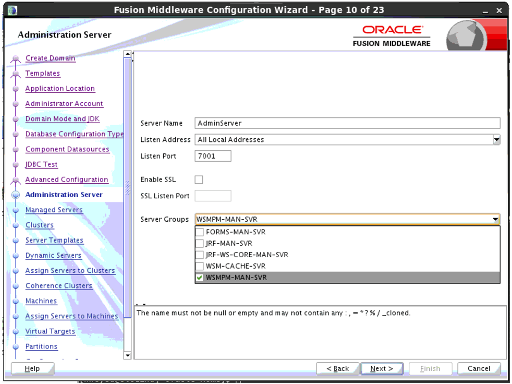Go to the Clusters step
Image resolution: width=512 pixels, height=384 pixels.
pos(39,225)
